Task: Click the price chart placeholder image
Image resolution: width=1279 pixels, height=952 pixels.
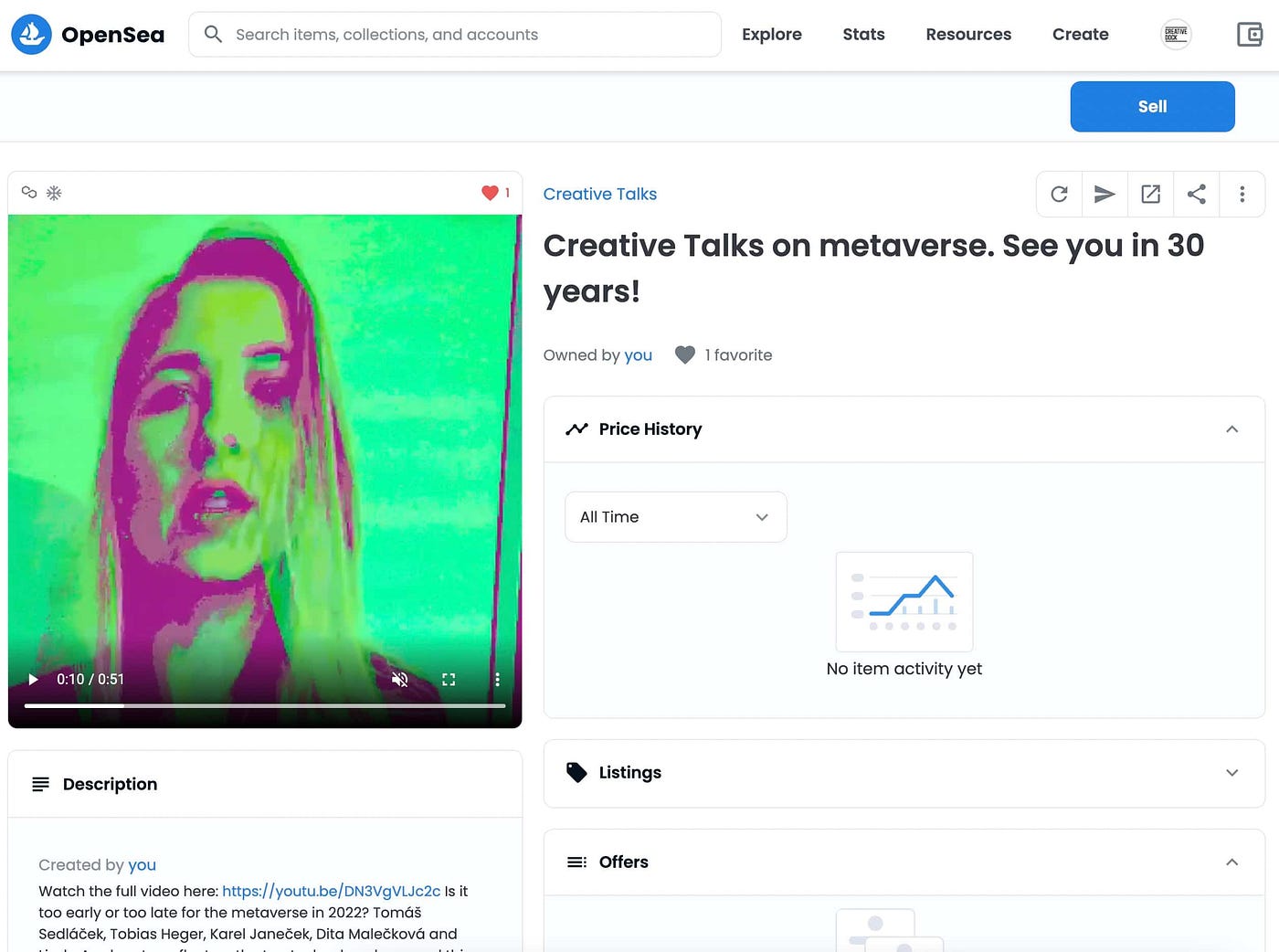Action: pyautogui.click(x=904, y=601)
